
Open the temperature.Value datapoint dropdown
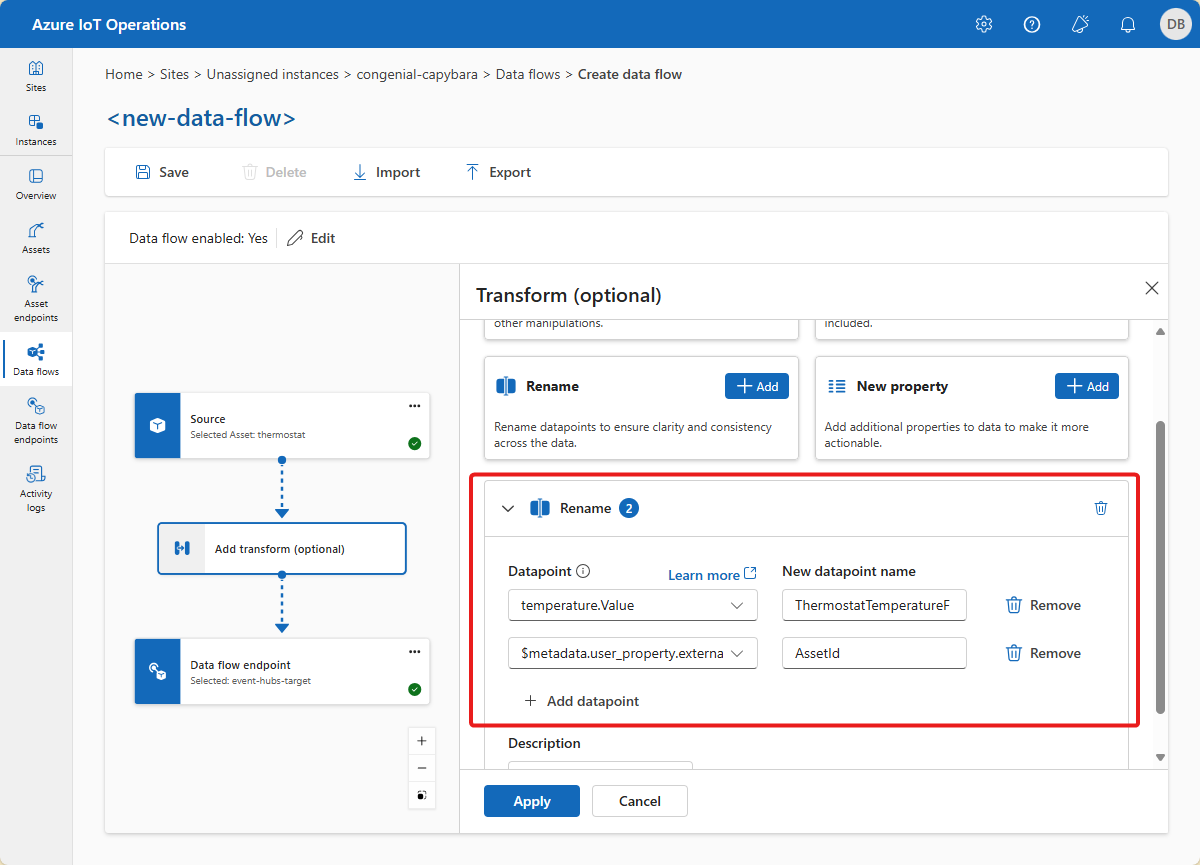[x=633, y=605]
